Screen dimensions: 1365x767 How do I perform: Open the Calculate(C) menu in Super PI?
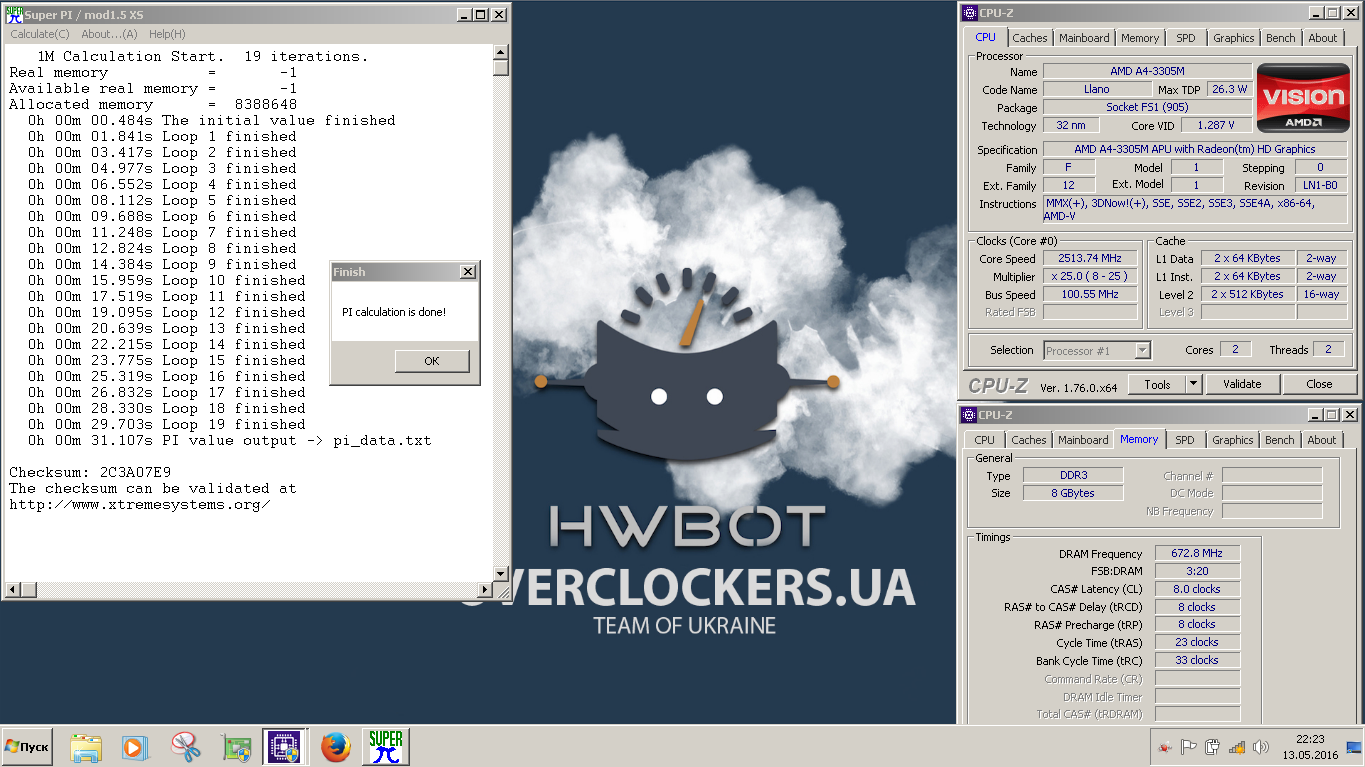(40, 34)
